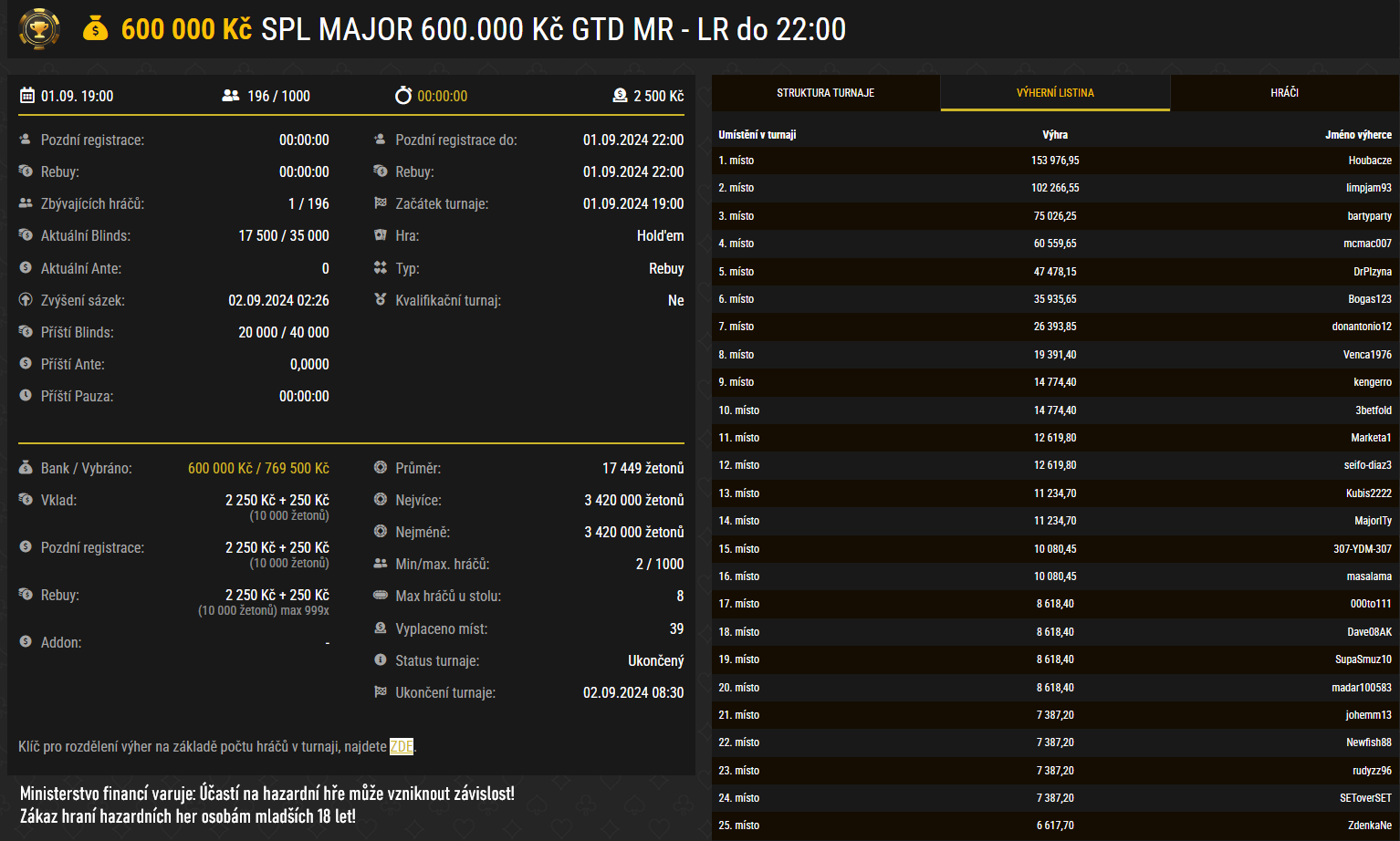Click the icon beside Typ label
The image size is (1400, 841).
(381, 268)
